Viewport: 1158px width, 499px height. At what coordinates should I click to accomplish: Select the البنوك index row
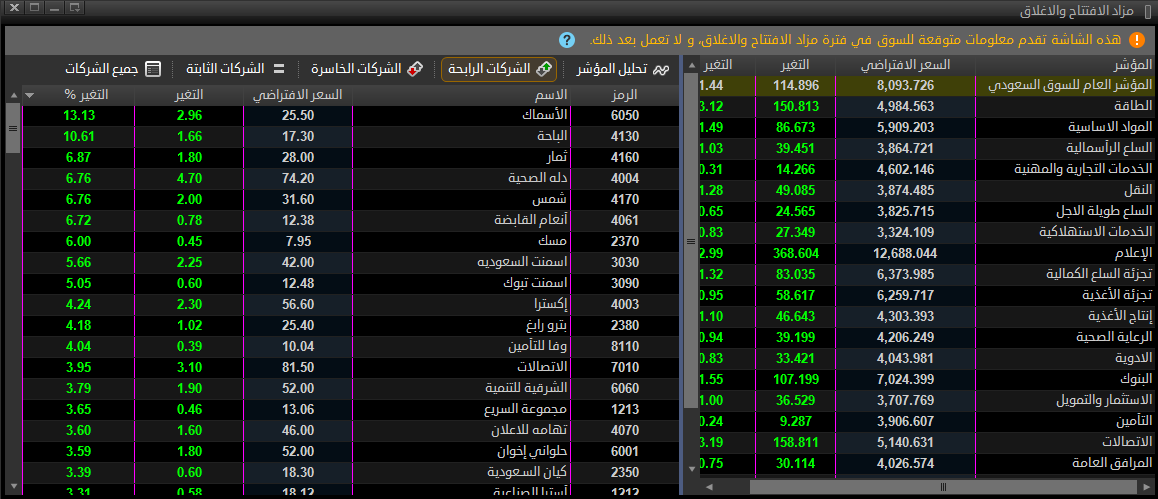926,379
